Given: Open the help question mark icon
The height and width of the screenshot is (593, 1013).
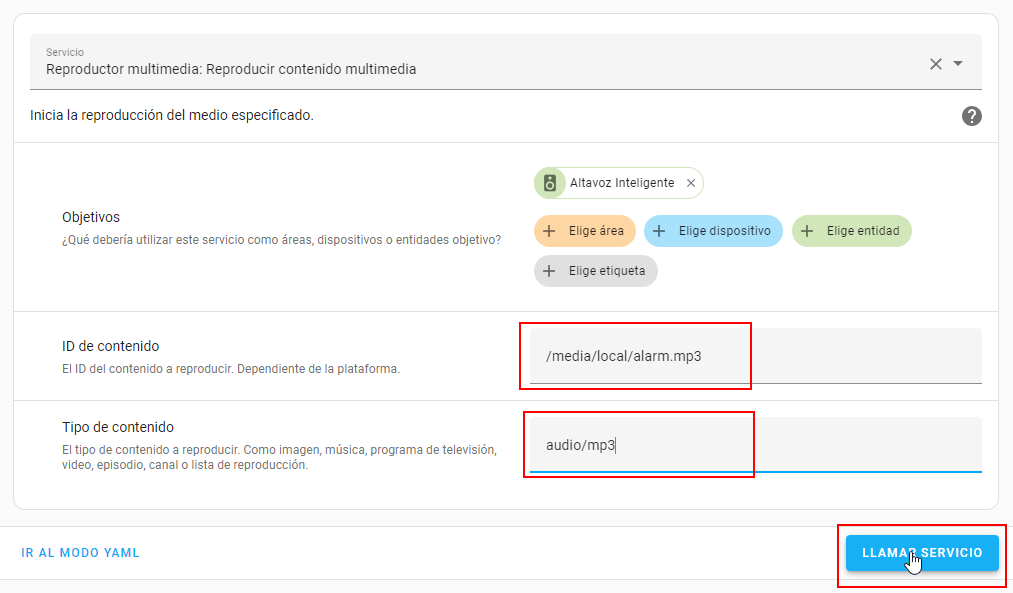Looking at the screenshot, I should click(971, 116).
